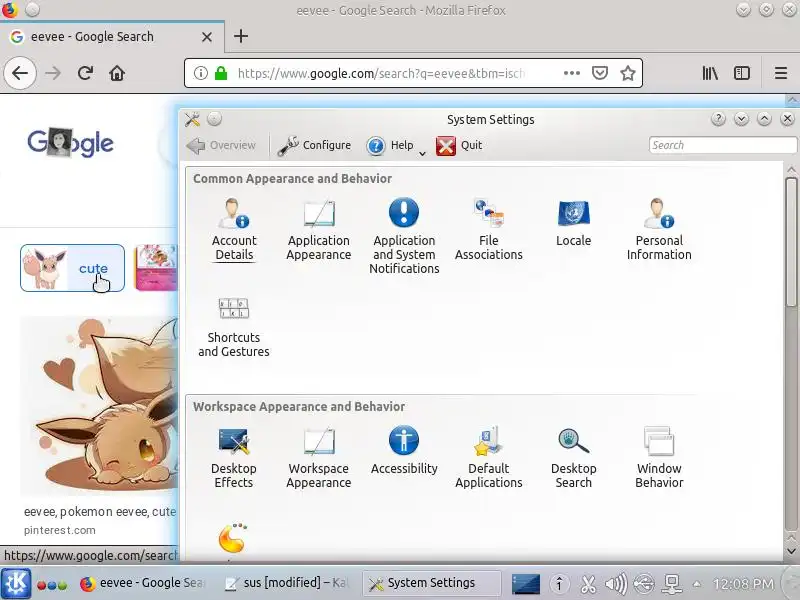Switch to System Settings taskbar entry
The height and width of the screenshot is (600, 800).
click(x=431, y=583)
